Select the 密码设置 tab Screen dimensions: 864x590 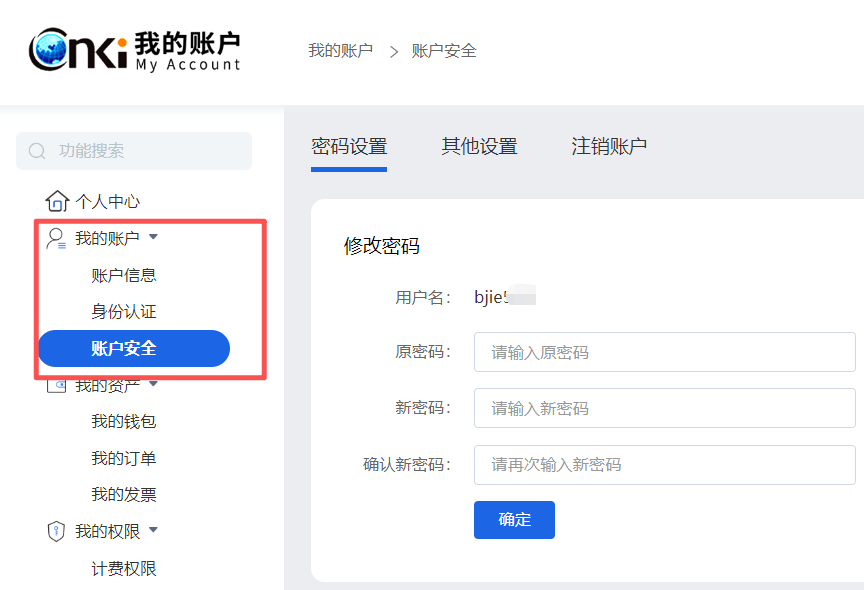click(349, 146)
